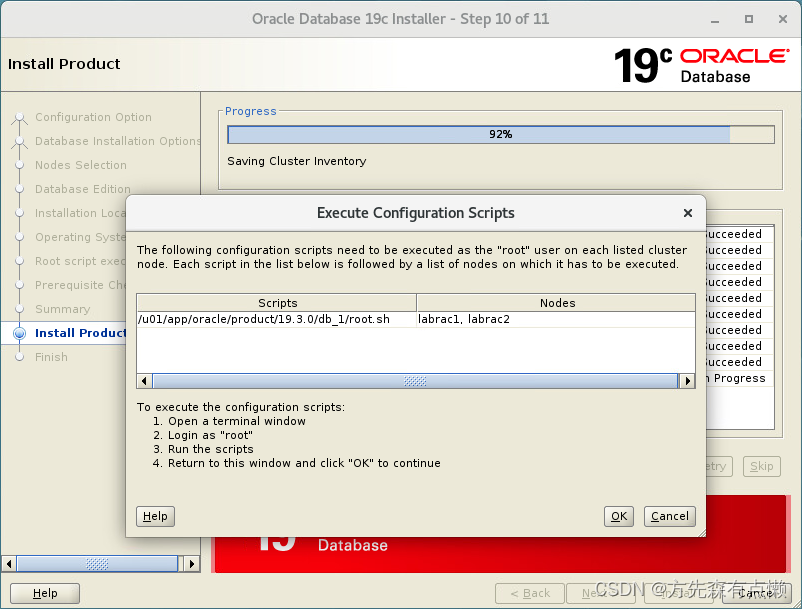Select Install Product step in sidebar

click(x=80, y=333)
